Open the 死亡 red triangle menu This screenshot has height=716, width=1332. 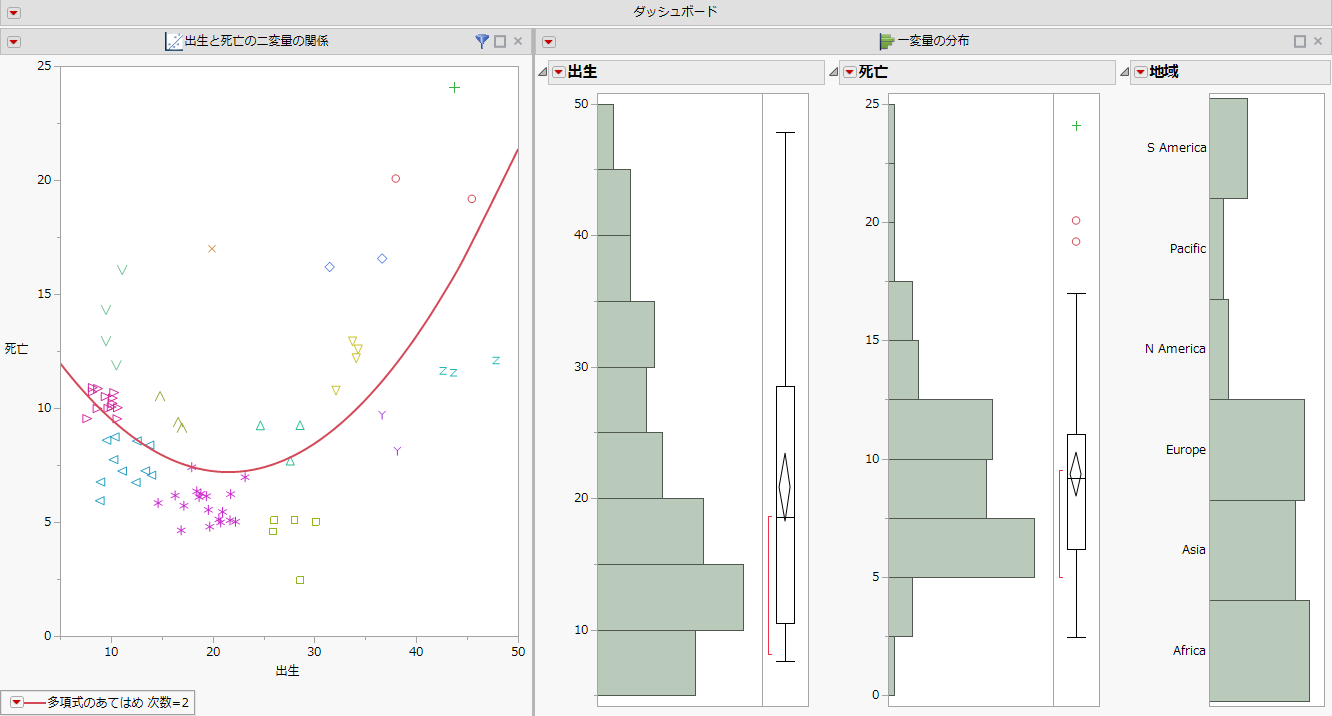tap(849, 72)
